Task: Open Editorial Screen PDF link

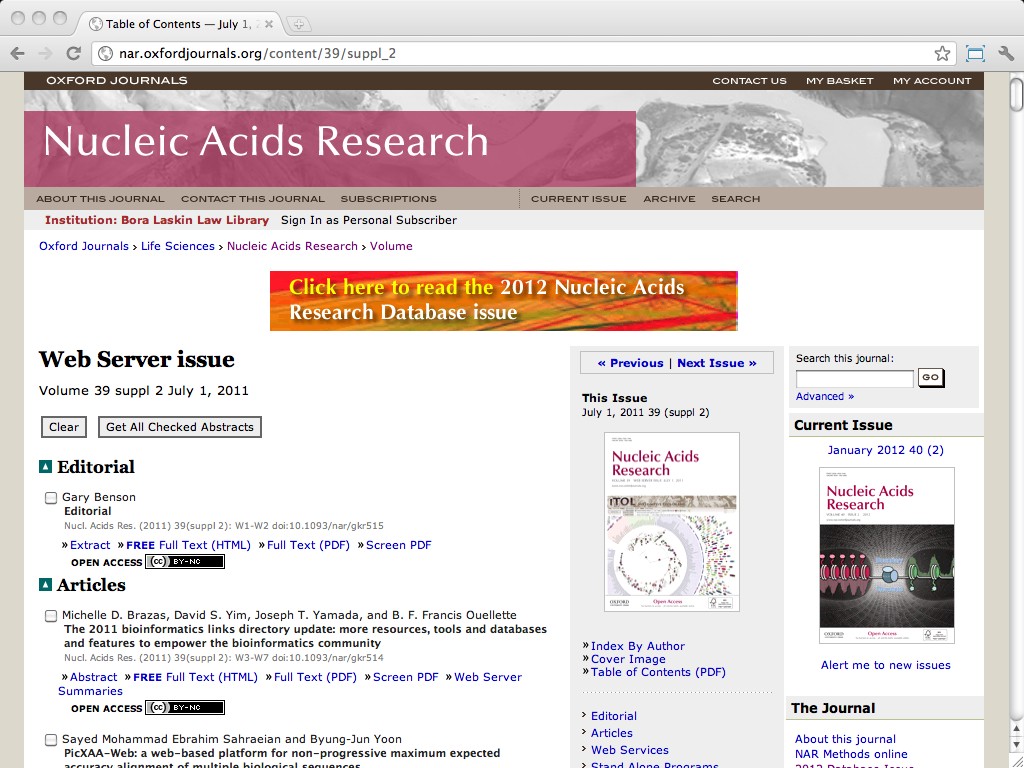Action: pyautogui.click(x=398, y=545)
